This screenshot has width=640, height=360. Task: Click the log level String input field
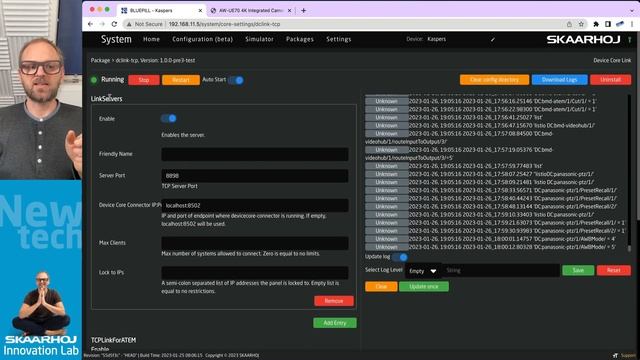coord(501,270)
